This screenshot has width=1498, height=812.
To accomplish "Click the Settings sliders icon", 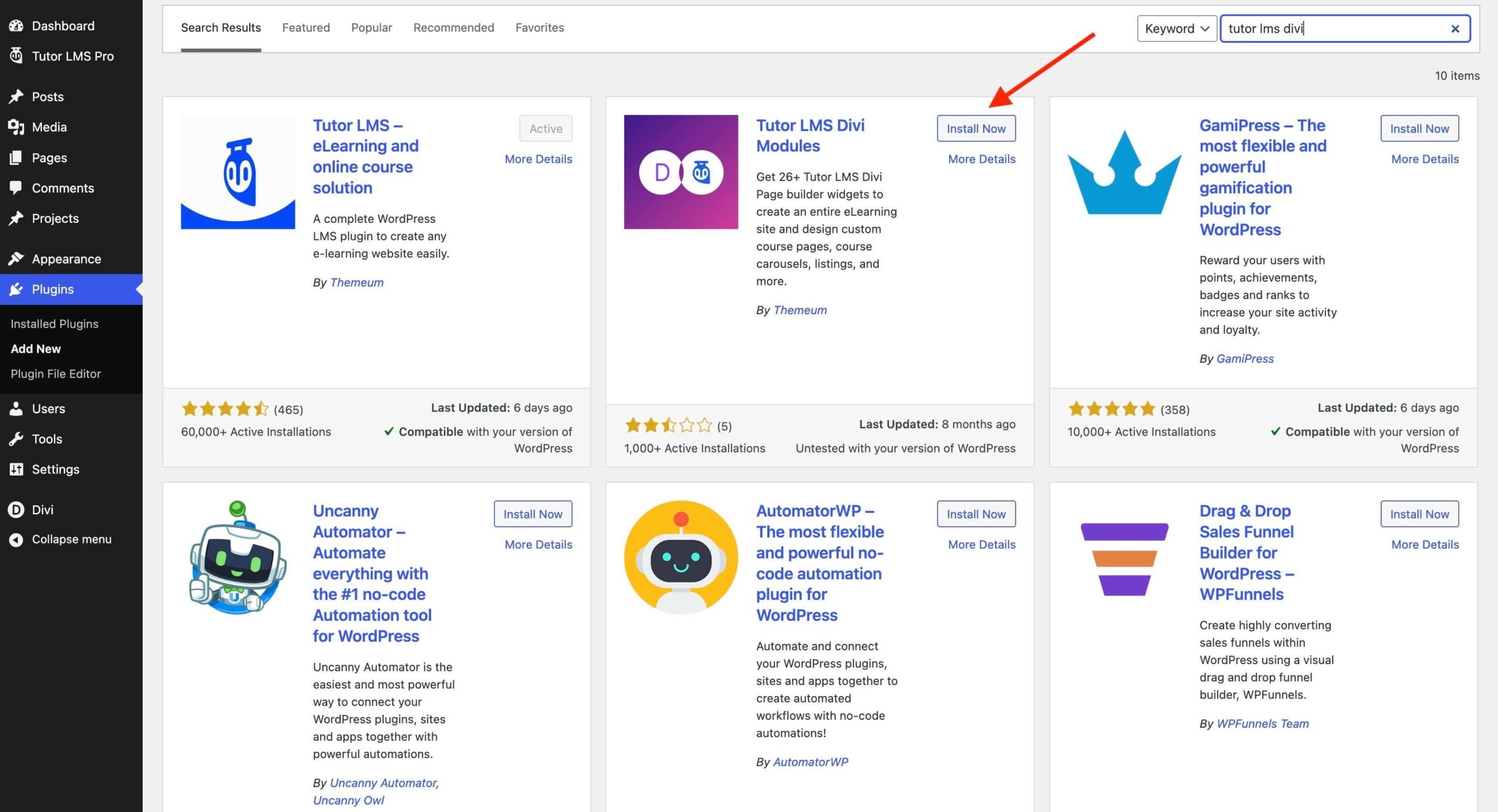I will 16,469.
